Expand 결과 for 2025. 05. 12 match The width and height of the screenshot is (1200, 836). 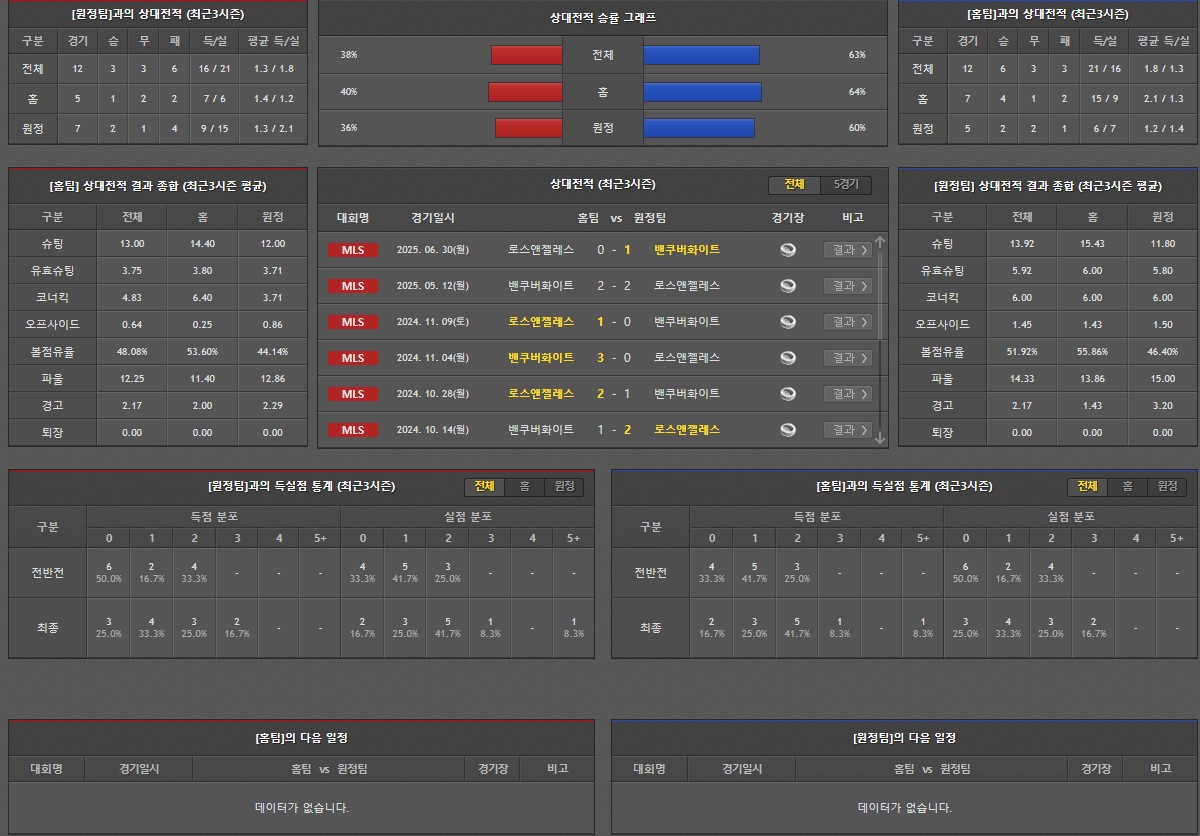click(847, 286)
